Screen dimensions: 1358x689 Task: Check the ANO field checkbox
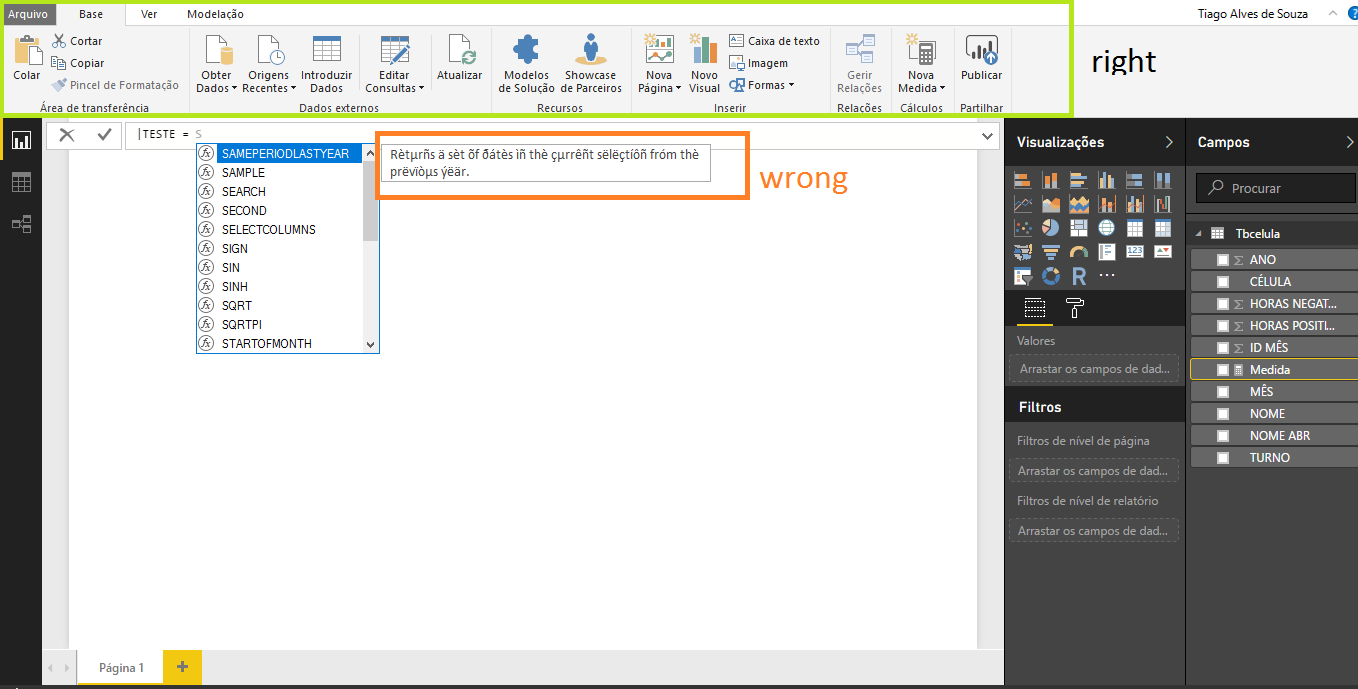coord(1222,260)
